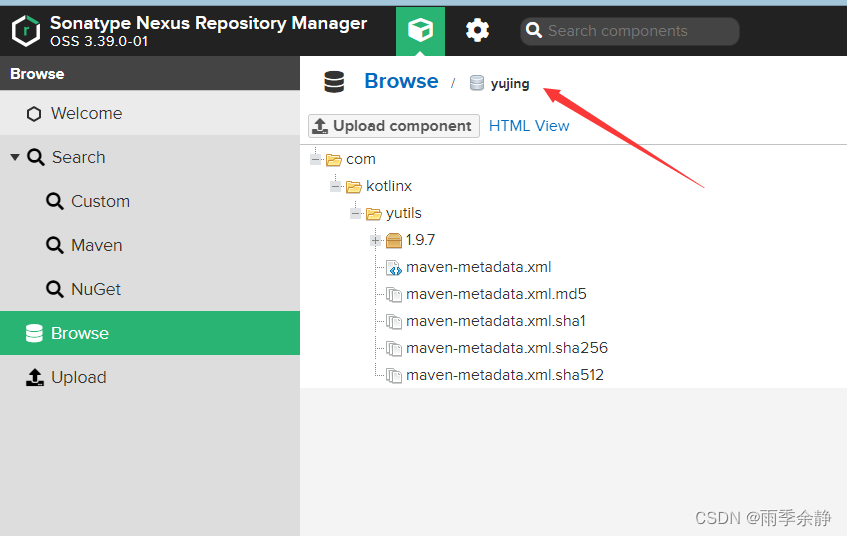Focus the Search components field
Image resolution: width=847 pixels, height=536 pixels.
click(x=630, y=31)
